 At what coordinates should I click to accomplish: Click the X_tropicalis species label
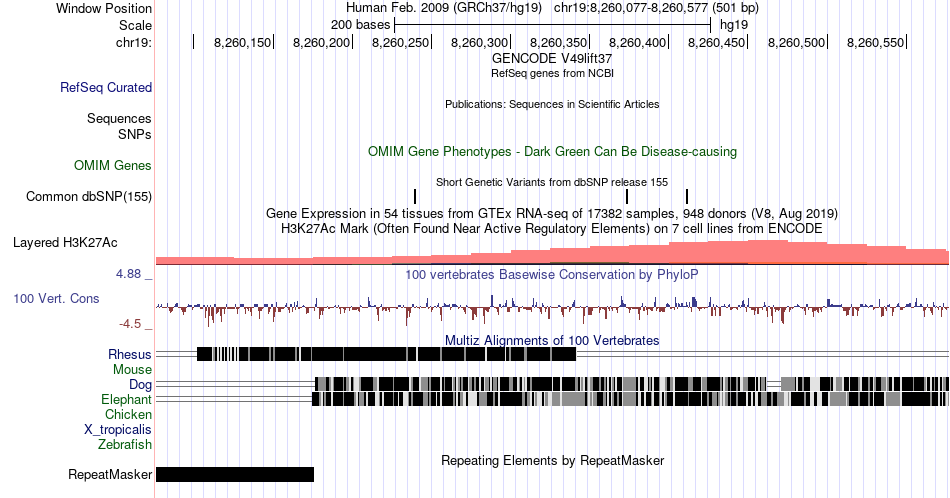pyautogui.click(x=118, y=430)
